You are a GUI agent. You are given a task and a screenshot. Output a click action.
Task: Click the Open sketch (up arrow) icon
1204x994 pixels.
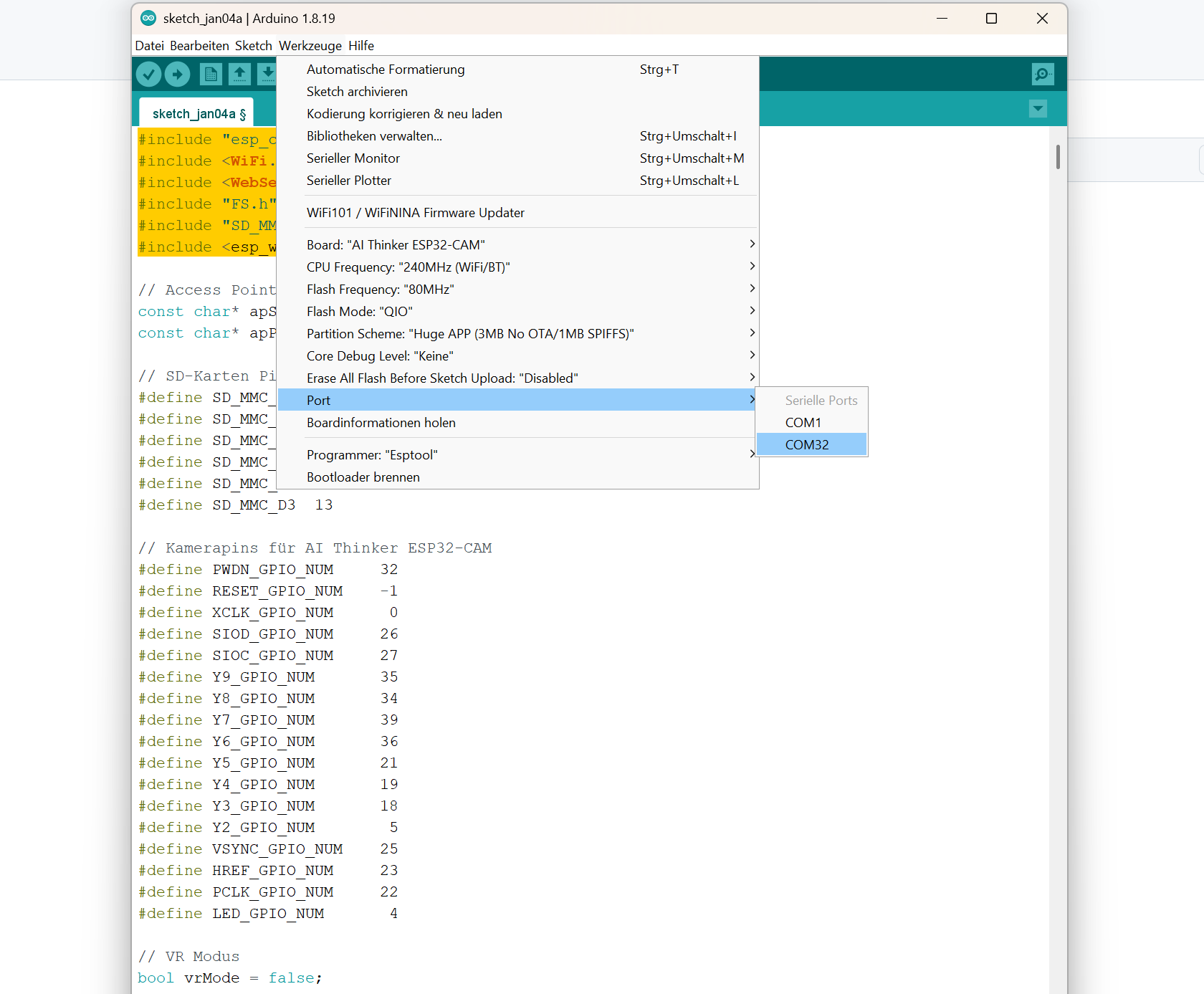tap(240, 74)
